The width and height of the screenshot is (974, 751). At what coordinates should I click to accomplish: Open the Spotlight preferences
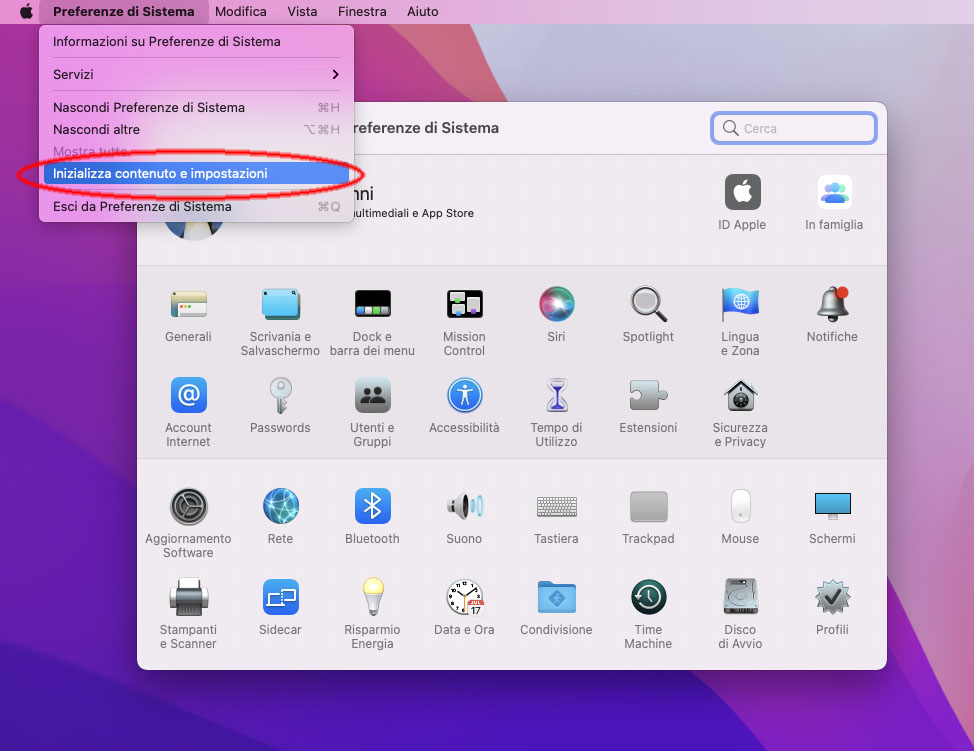[x=648, y=304]
